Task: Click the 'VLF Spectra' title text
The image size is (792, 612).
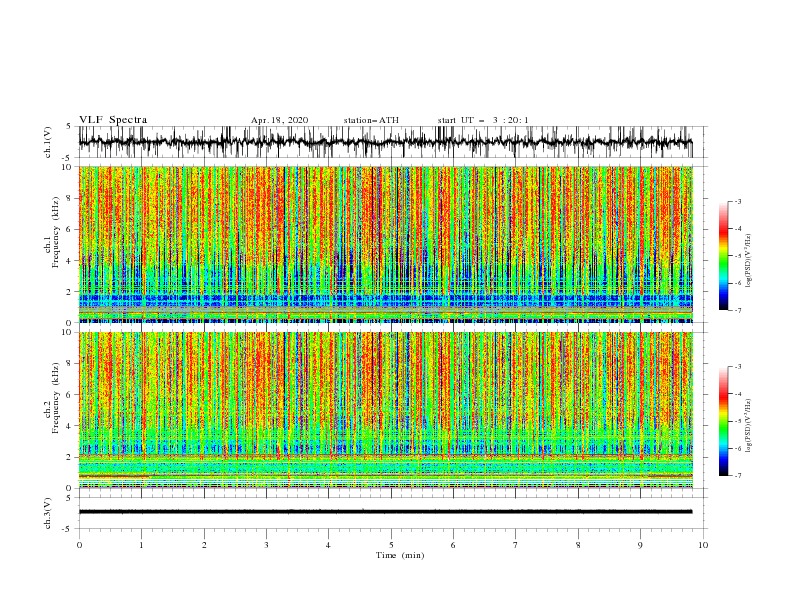Action: coord(113,120)
